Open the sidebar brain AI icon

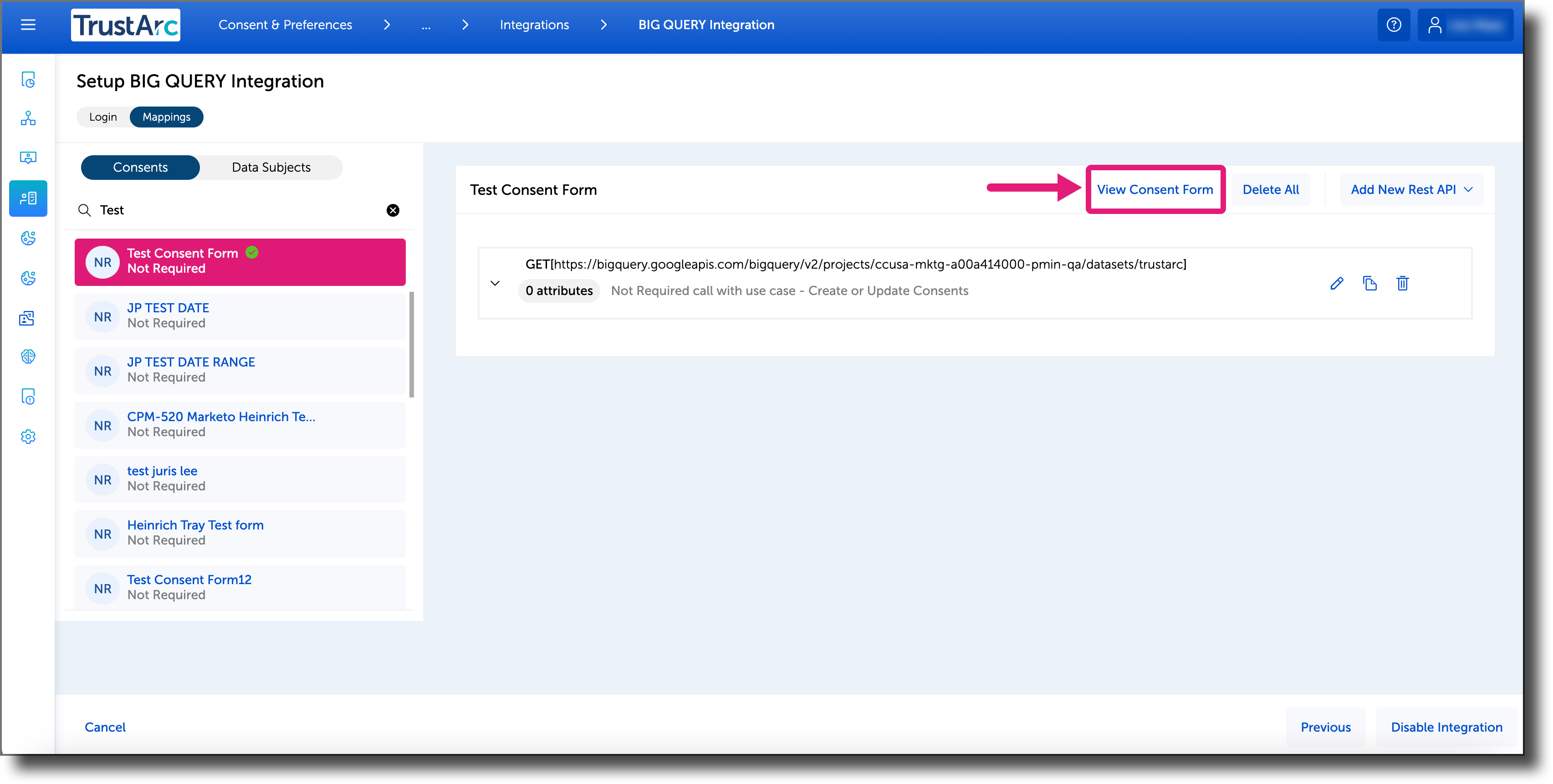tap(28, 356)
